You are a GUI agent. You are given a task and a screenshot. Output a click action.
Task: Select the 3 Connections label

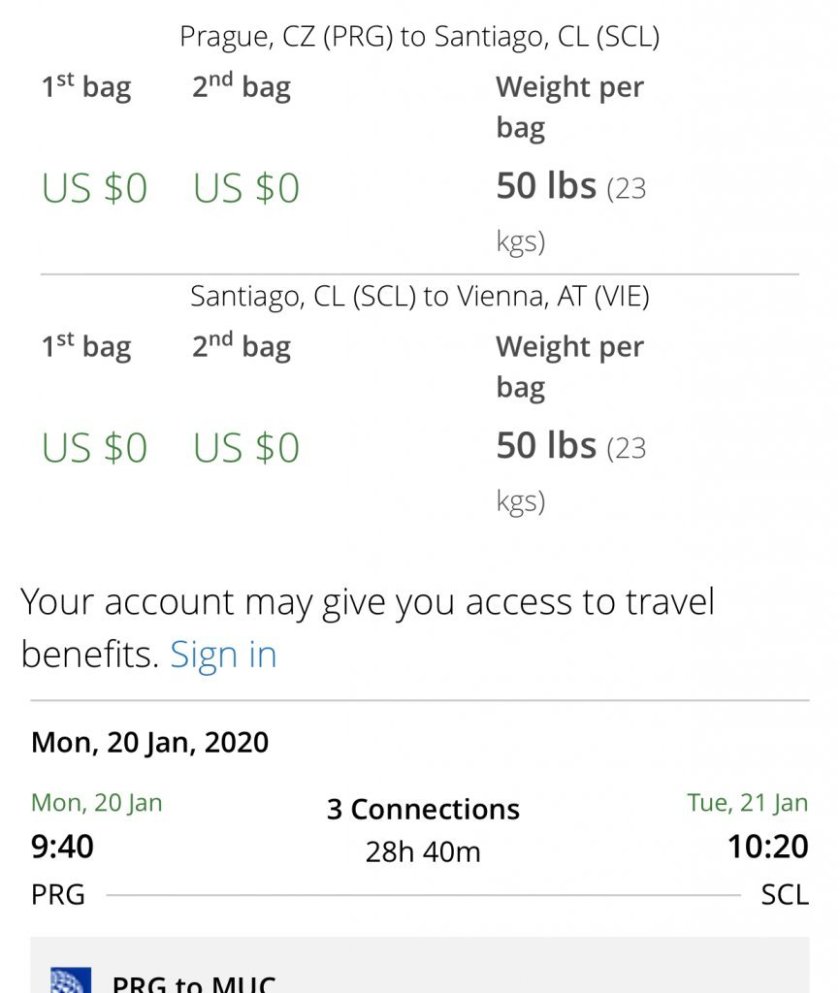(x=423, y=809)
